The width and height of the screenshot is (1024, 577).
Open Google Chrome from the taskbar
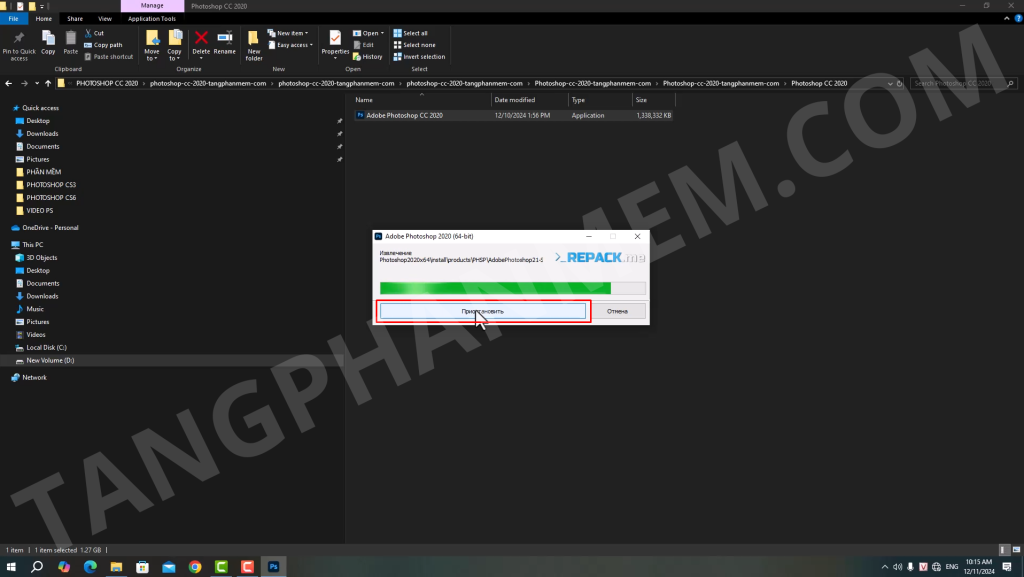pyautogui.click(x=195, y=566)
